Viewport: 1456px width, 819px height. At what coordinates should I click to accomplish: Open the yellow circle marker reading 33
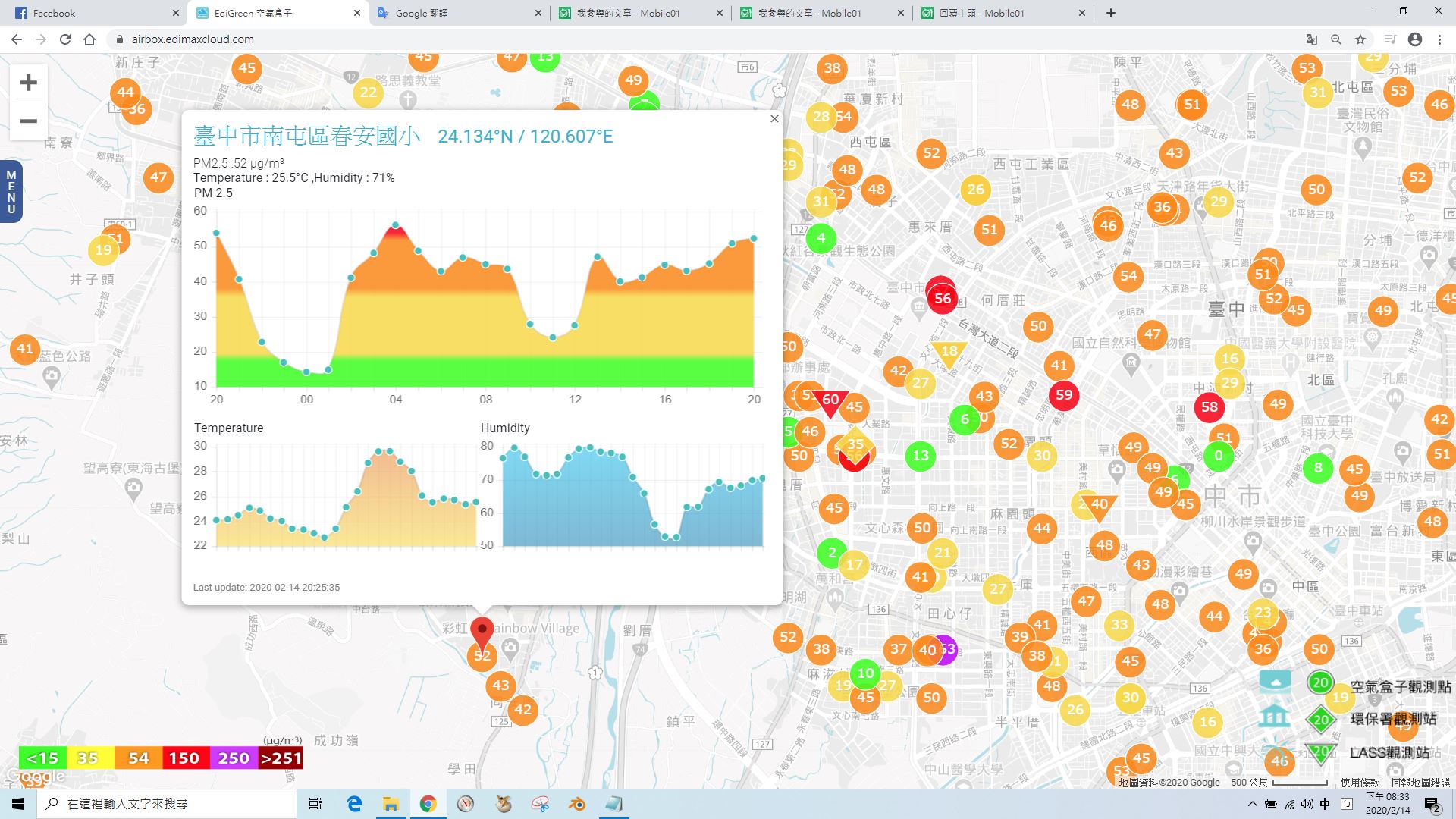(x=1119, y=625)
